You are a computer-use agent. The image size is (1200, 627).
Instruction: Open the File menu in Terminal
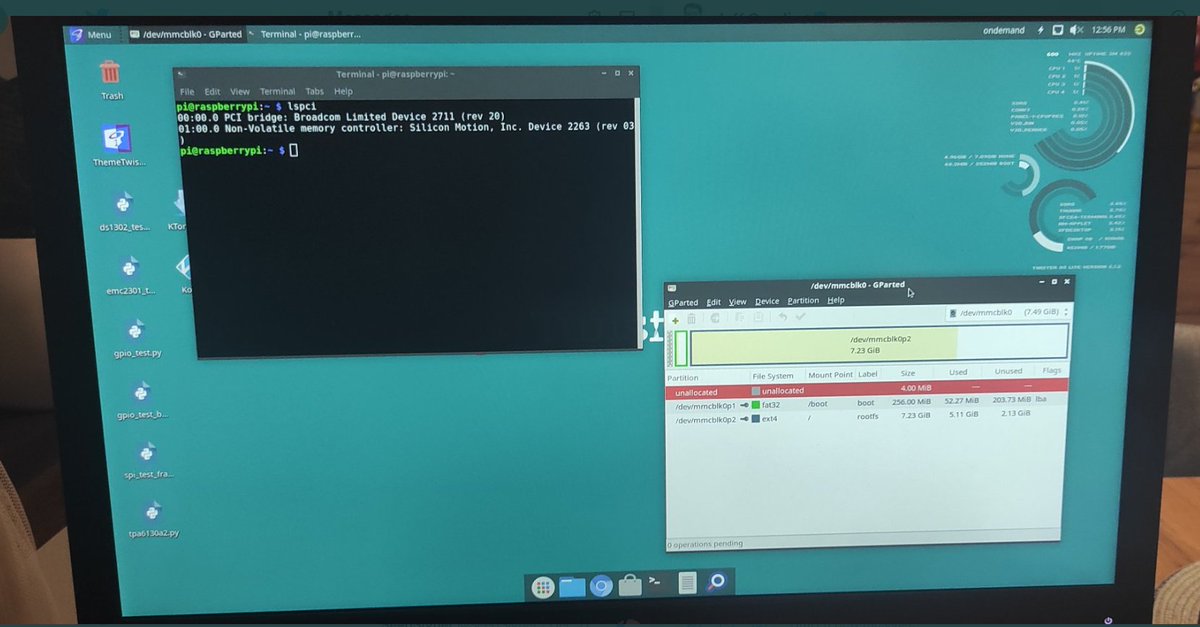click(187, 91)
